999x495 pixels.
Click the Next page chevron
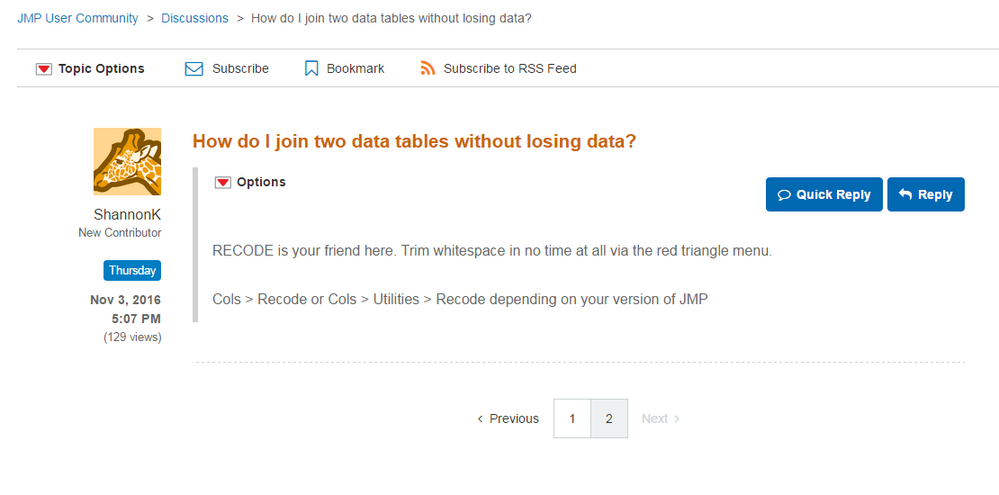(677, 419)
